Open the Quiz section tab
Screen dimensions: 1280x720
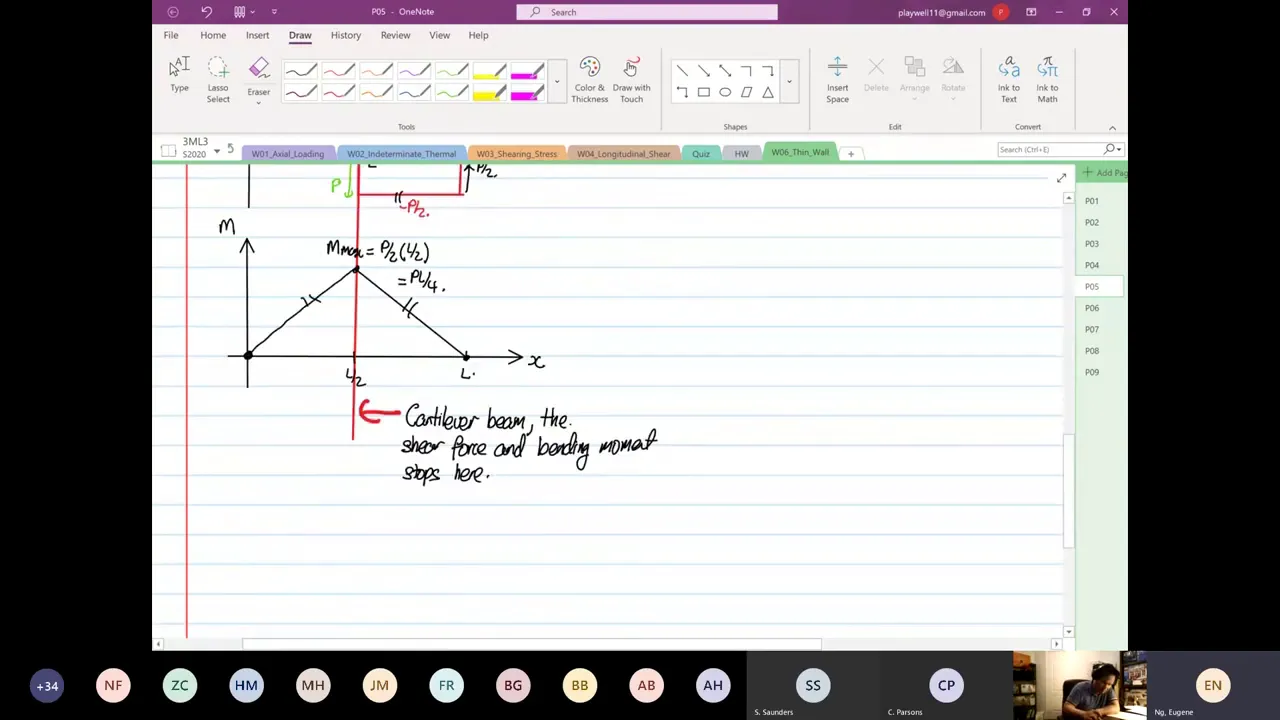coord(701,154)
